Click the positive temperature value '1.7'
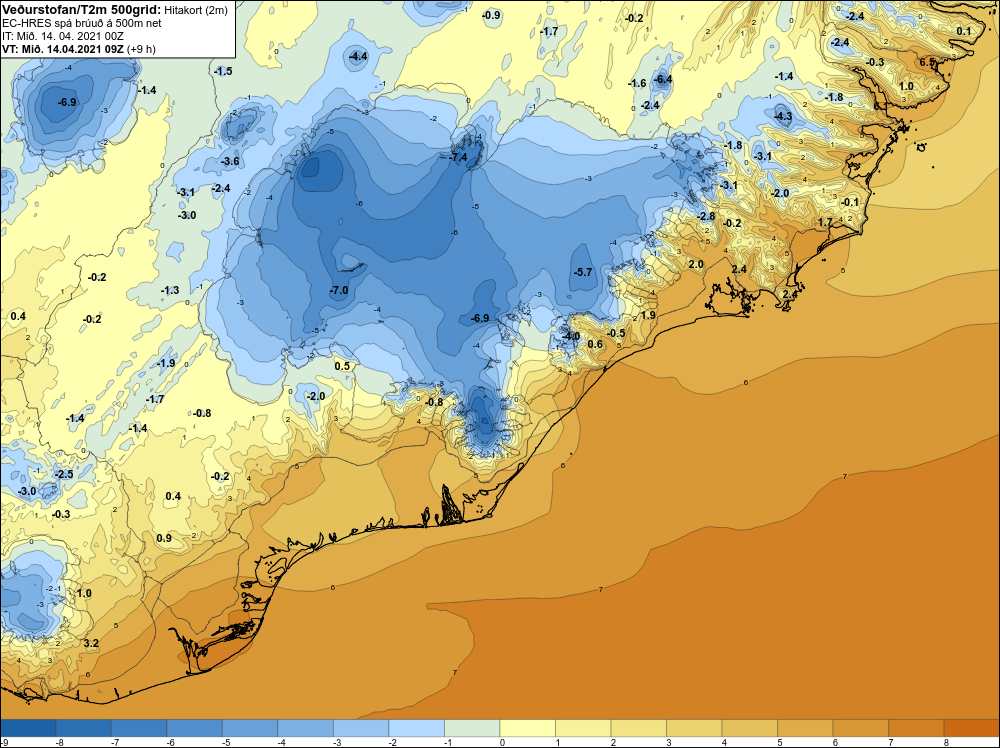1000x748 pixels. [x=825, y=223]
